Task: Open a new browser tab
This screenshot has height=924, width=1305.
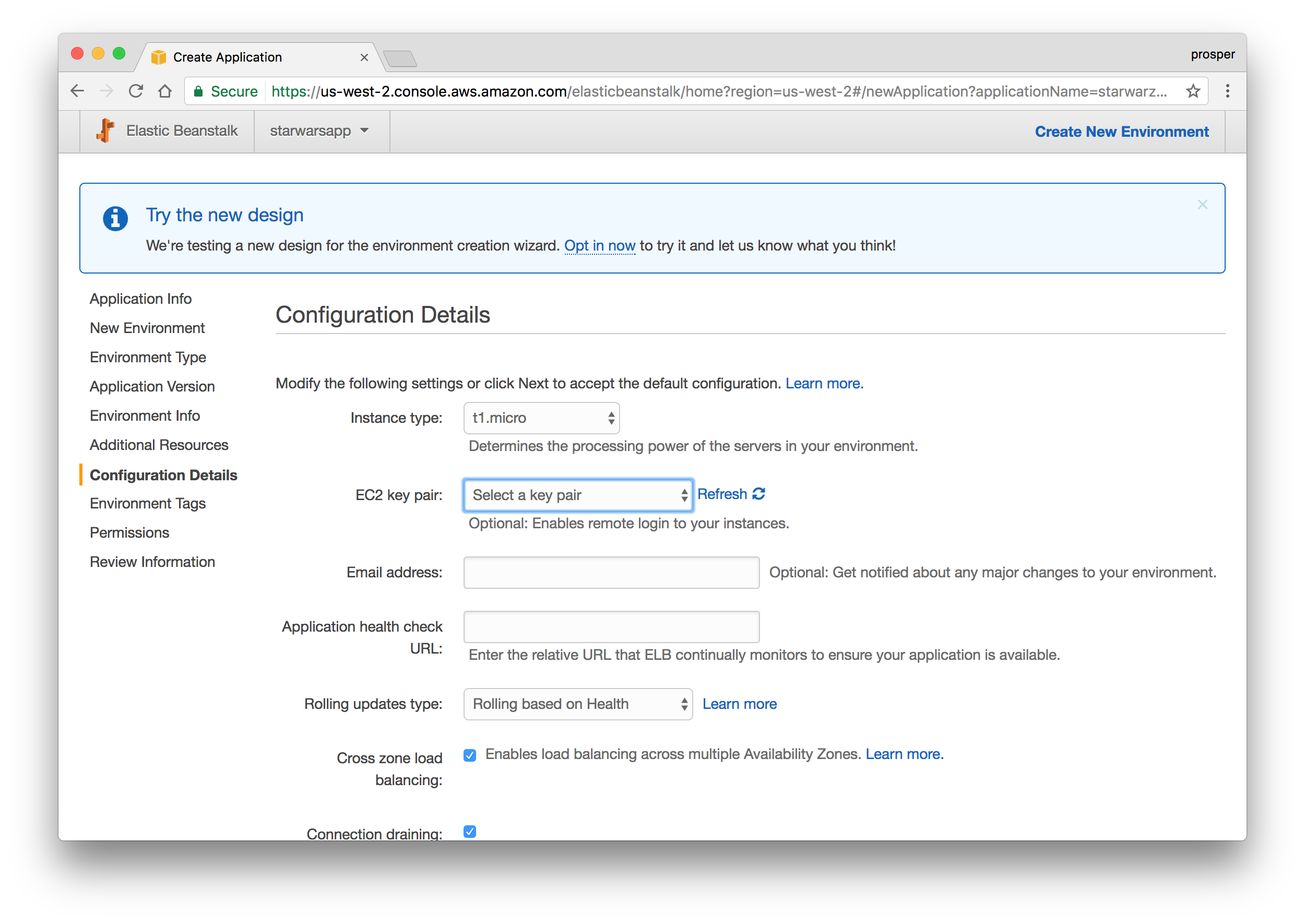Action: [400, 58]
